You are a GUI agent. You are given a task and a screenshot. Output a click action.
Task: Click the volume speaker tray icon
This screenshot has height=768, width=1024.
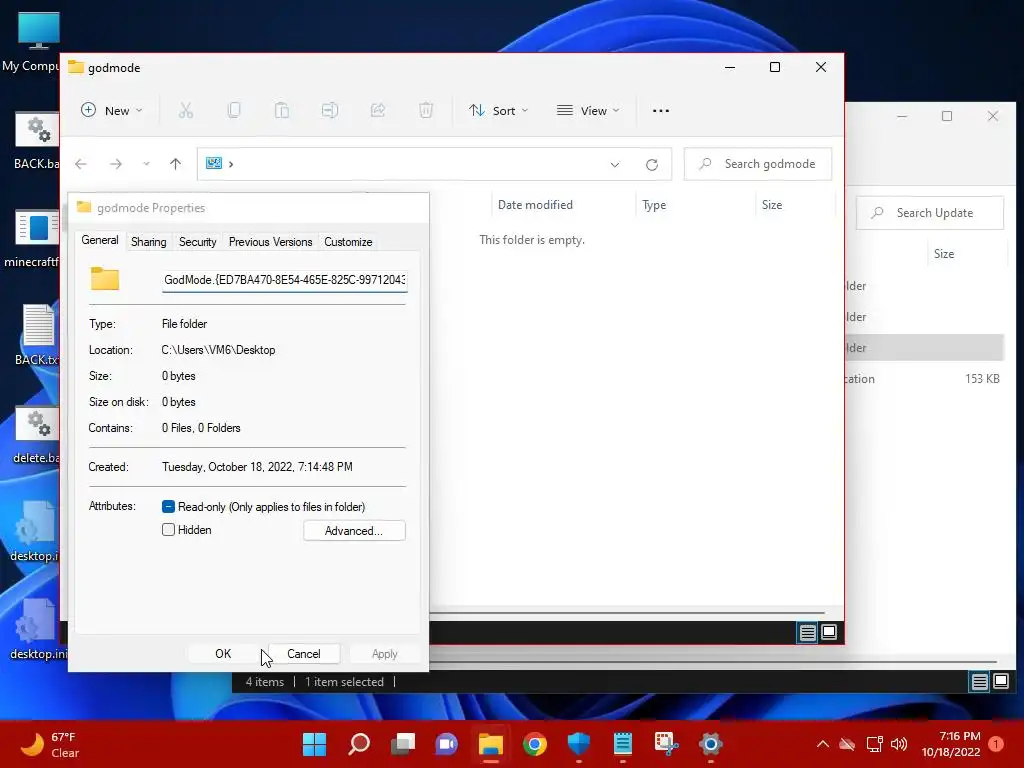[x=899, y=744]
